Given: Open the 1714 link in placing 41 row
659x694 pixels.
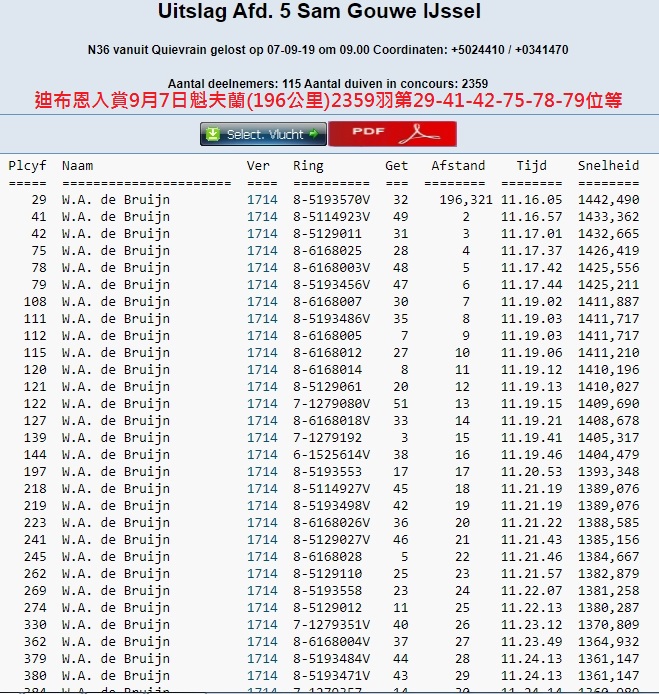Looking at the screenshot, I should 262,217.
